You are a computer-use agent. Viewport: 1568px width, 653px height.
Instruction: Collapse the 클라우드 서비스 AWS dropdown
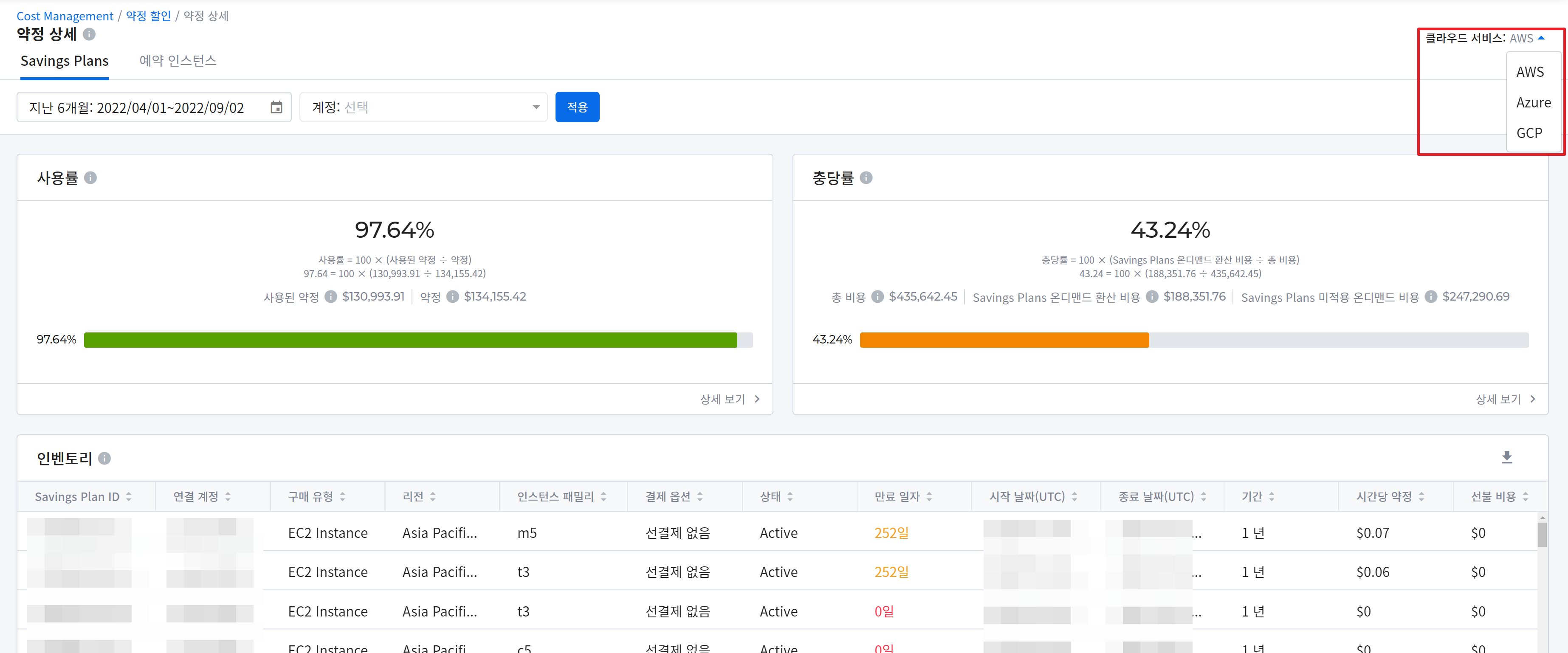point(1541,38)
